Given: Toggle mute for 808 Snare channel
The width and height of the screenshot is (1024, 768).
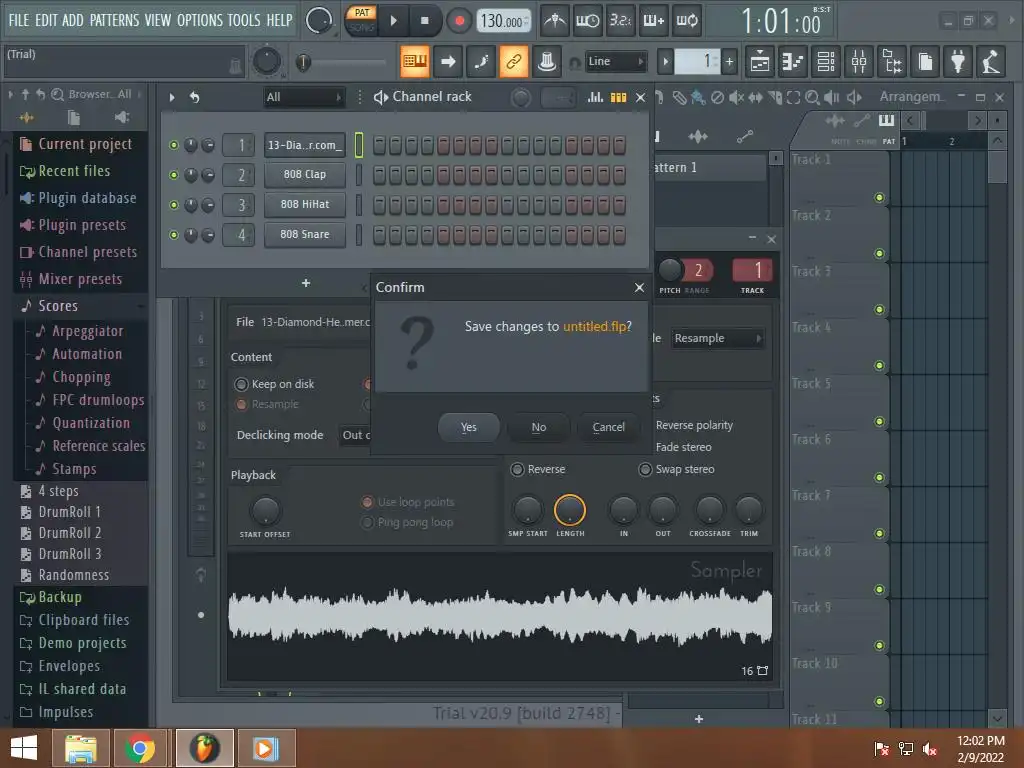Looking at the screenshot, I should 174,235.
